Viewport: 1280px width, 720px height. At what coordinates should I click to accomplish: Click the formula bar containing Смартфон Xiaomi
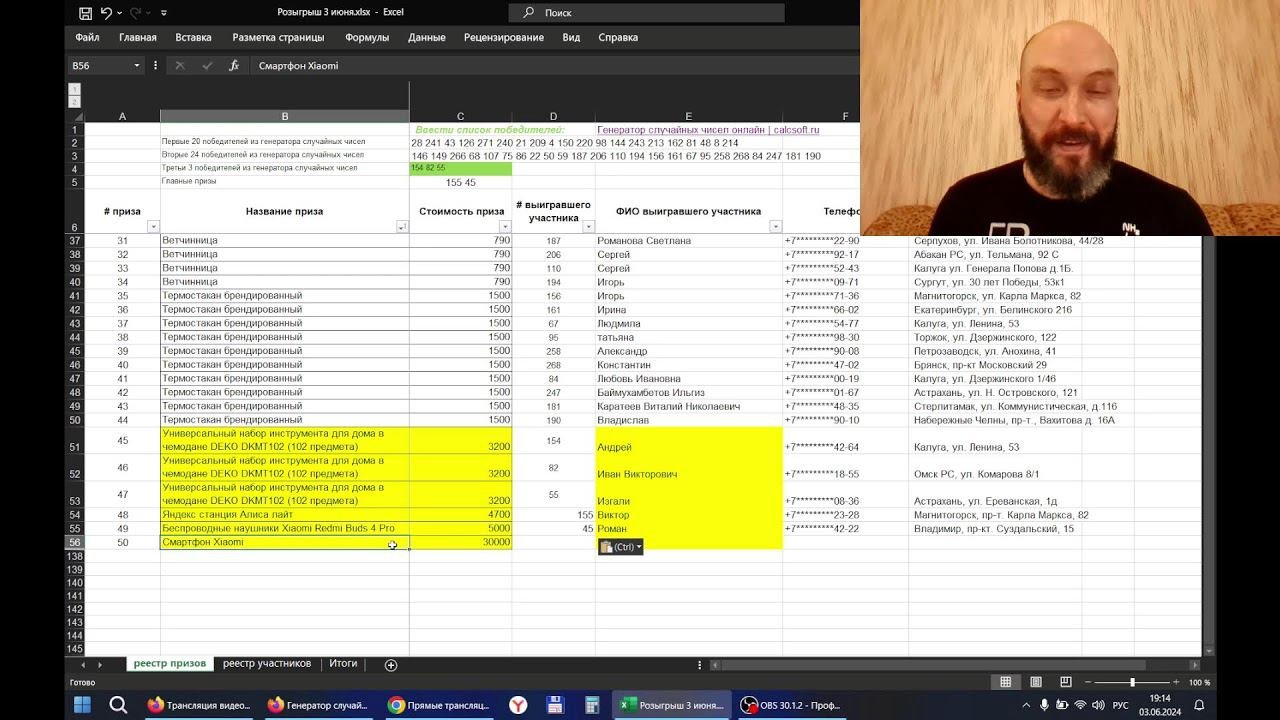click(x=555, y=65)
